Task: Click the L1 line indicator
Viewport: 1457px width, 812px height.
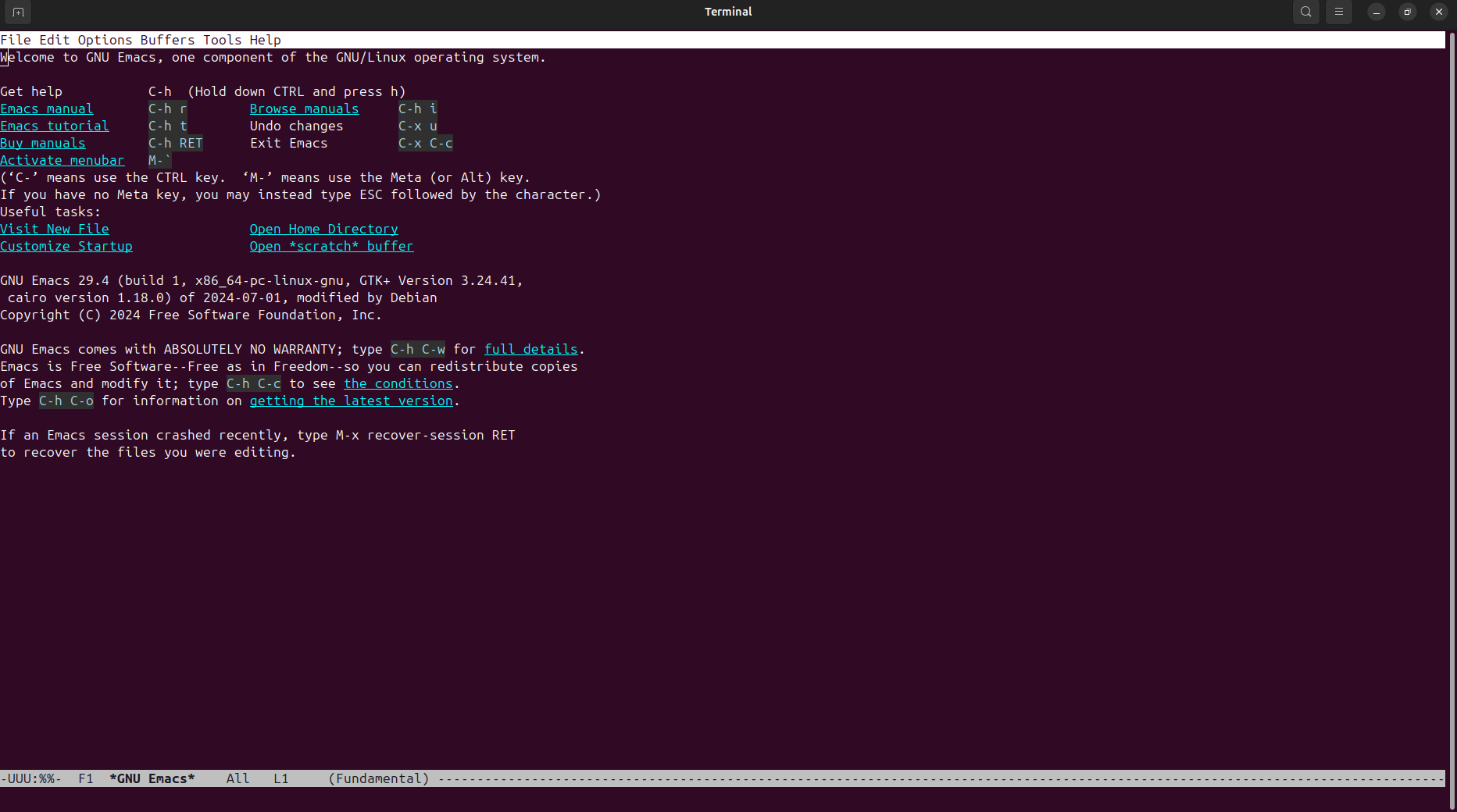Action: click(x=281, y=778)
